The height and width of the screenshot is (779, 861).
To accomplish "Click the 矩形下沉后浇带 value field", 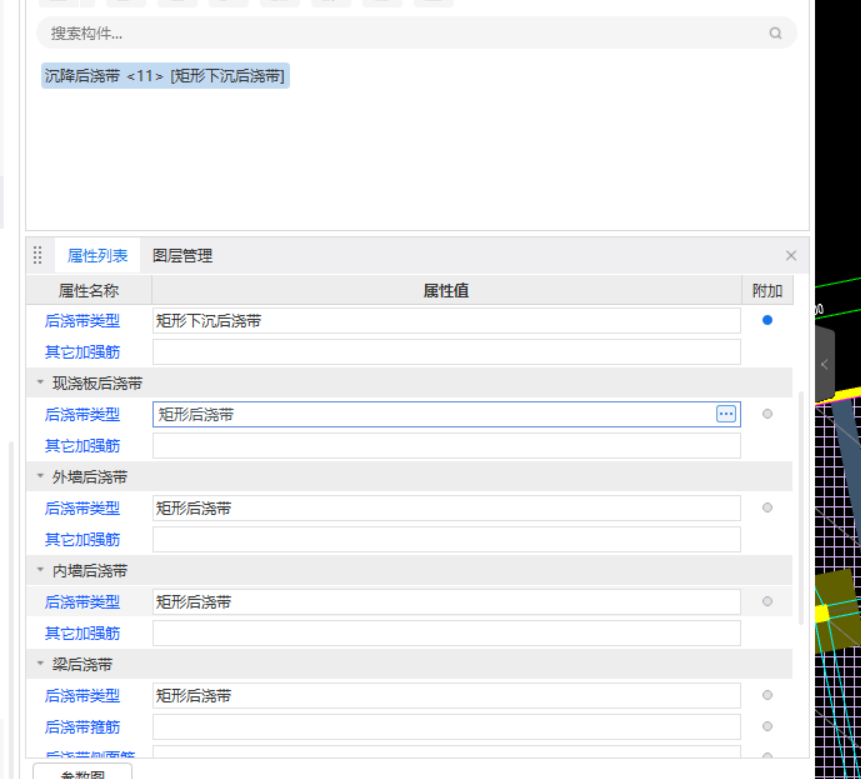I will click(x=446, y=321).
